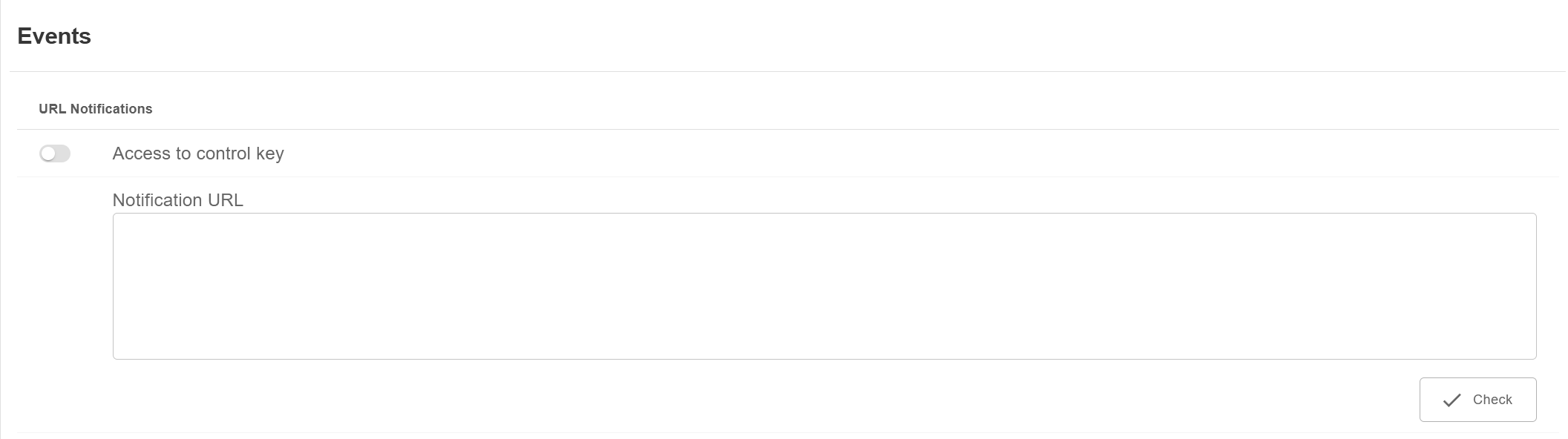Hit the check icon to validate the URL
This screenshot has height=439, width=1568.
pos(1451,400)
